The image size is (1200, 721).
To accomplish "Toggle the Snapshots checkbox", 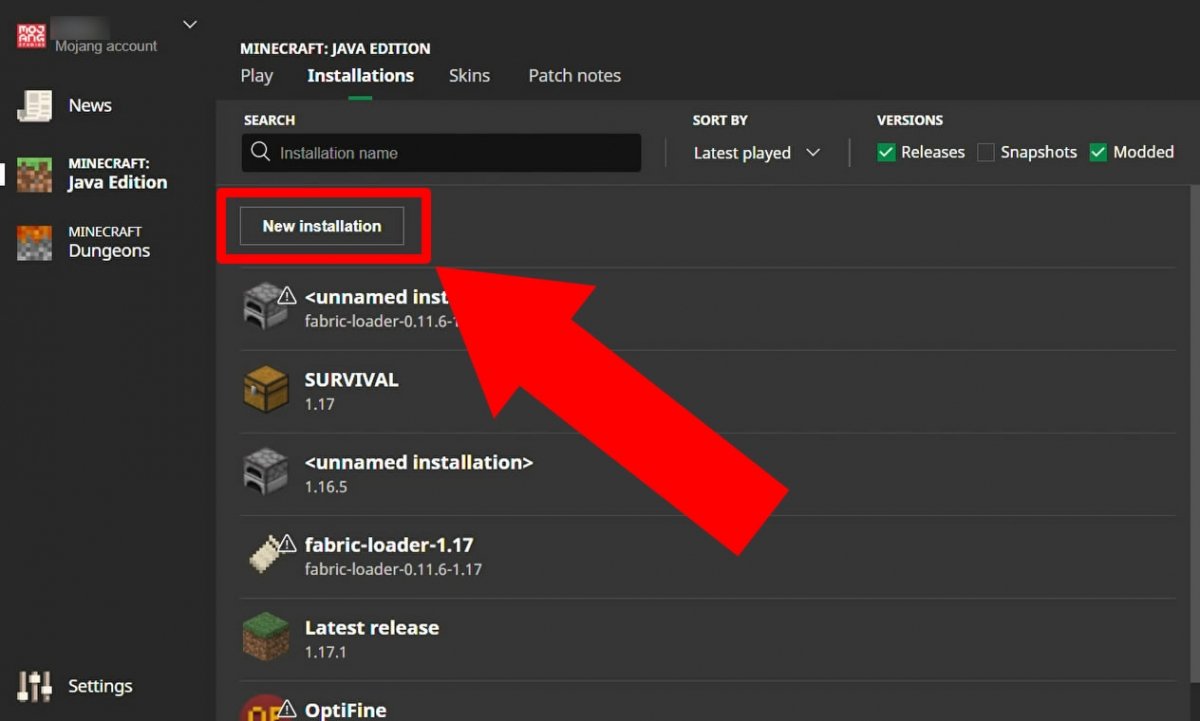I will pos(986,152).
